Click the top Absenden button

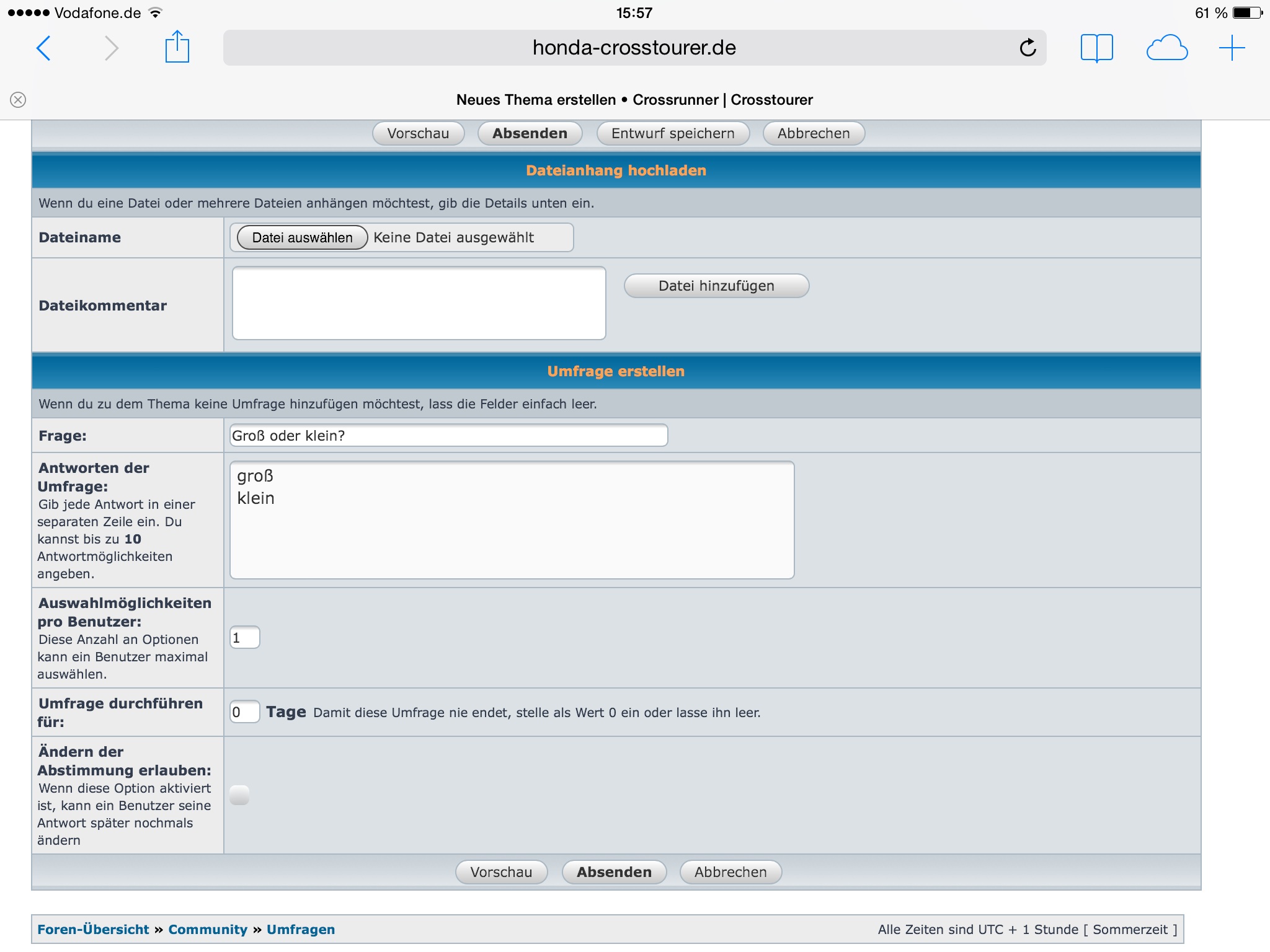click(530, 133)
